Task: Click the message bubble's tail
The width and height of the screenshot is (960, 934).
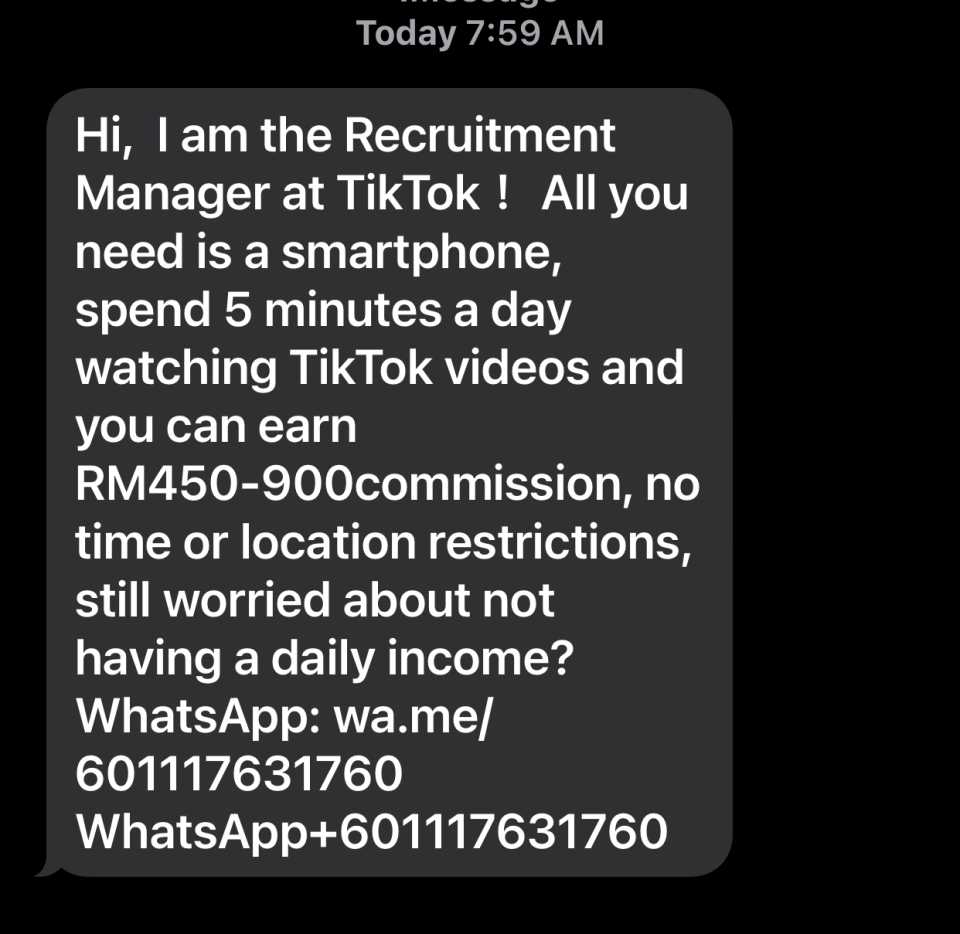Action: pos(49,869)
